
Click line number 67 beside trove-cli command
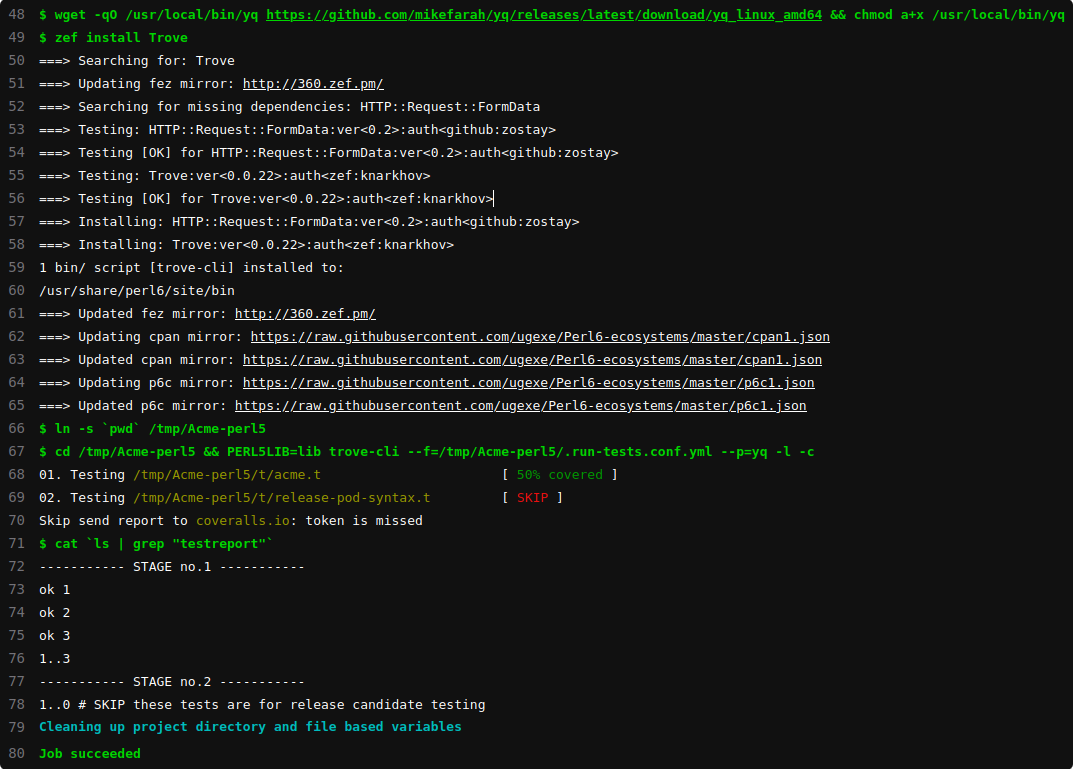tap(16, 452)
